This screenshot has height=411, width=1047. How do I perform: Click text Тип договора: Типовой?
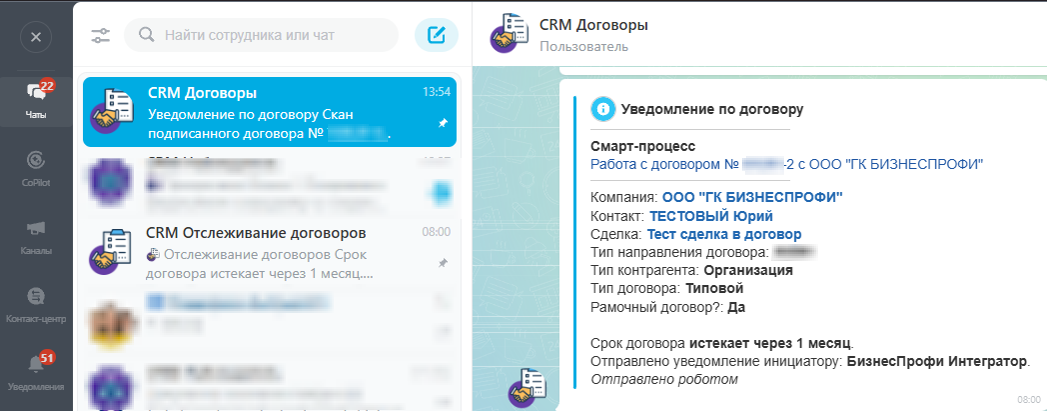point(667,289)
